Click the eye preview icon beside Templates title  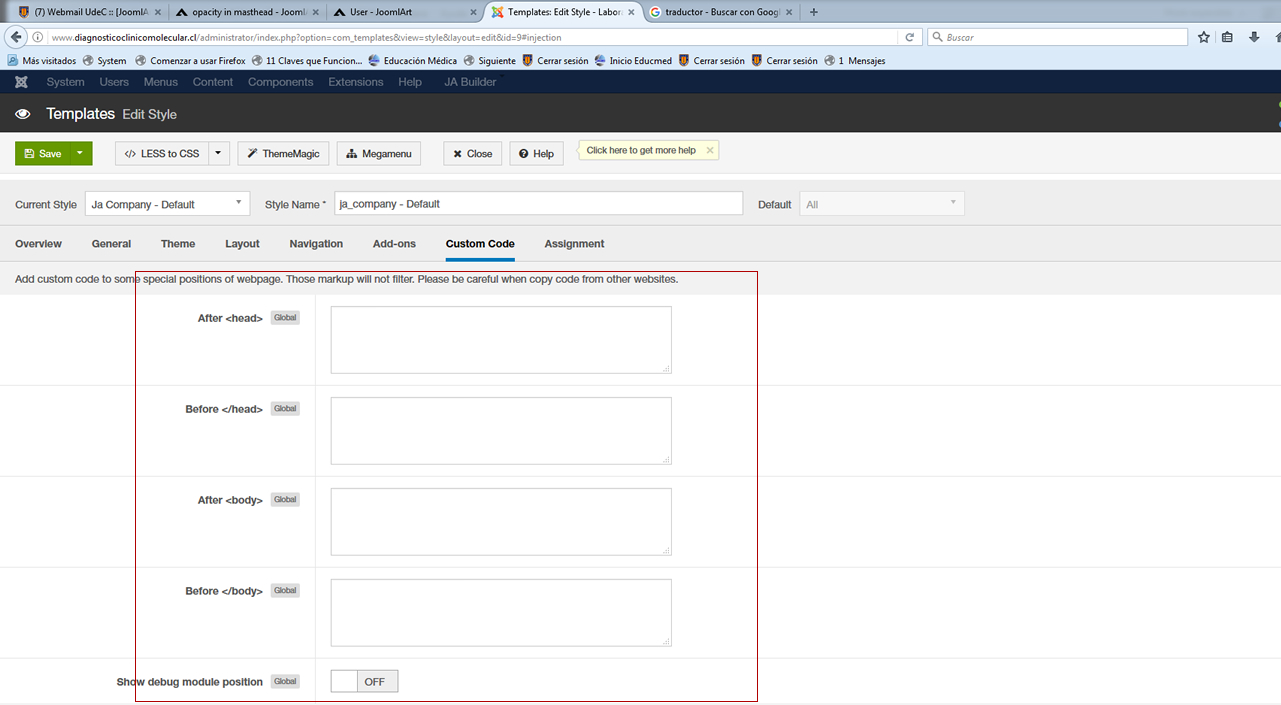23,114
